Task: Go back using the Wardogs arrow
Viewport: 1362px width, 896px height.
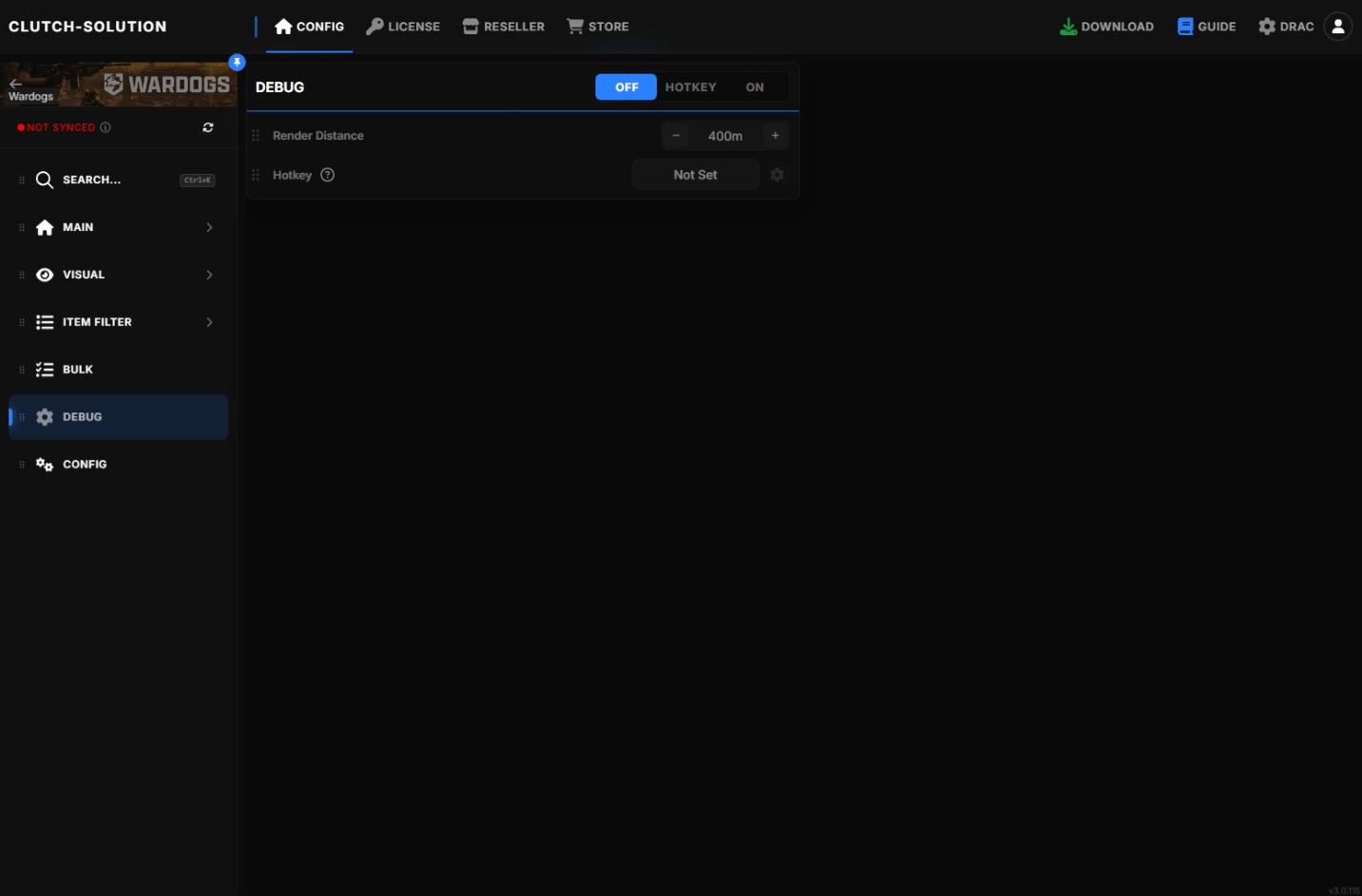Action: click(x=15, y=84)
